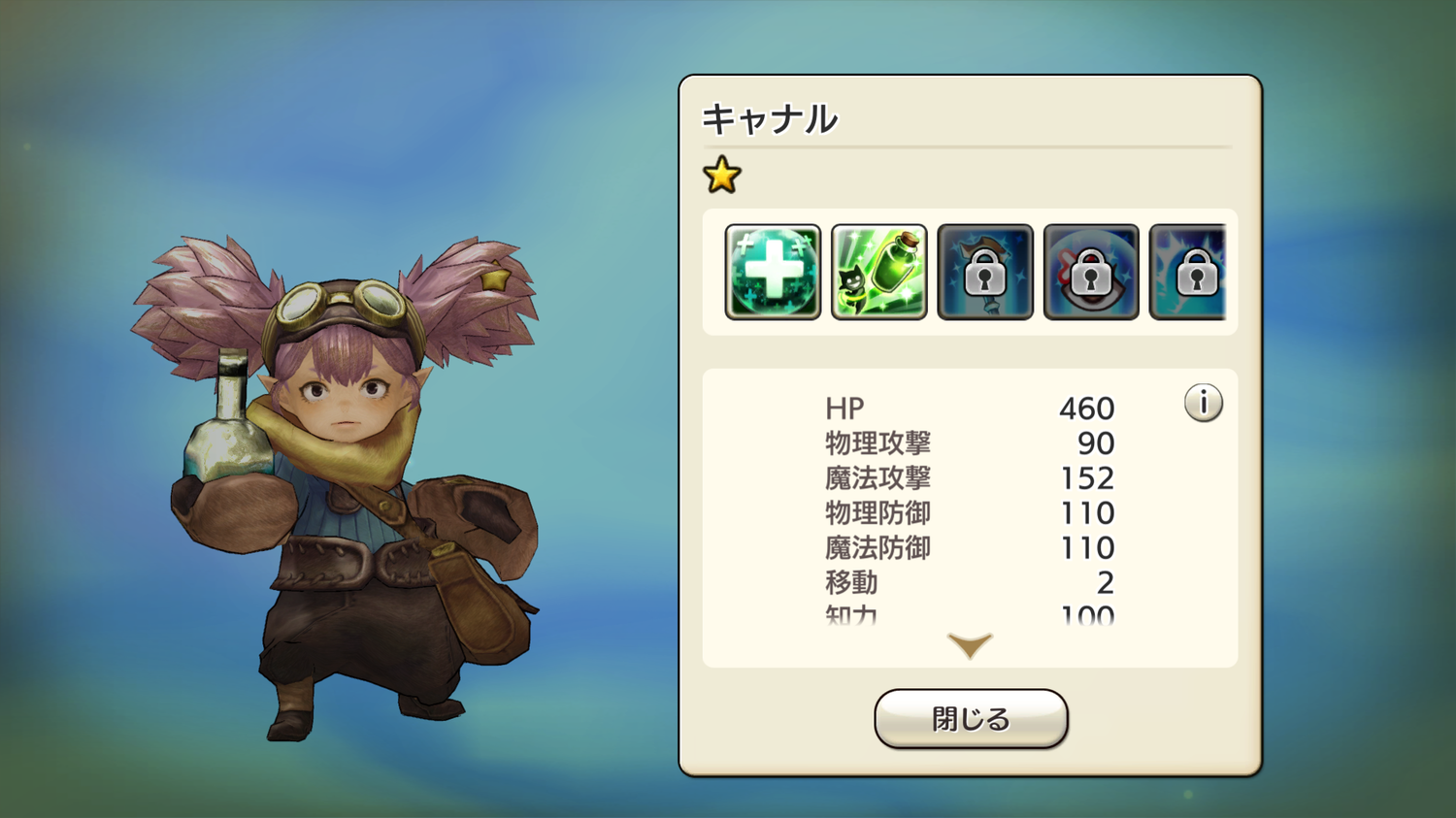Select the green potion bottle skill icon
The height and width of the screenshot is (818, 1456).
tap(879, 272)
